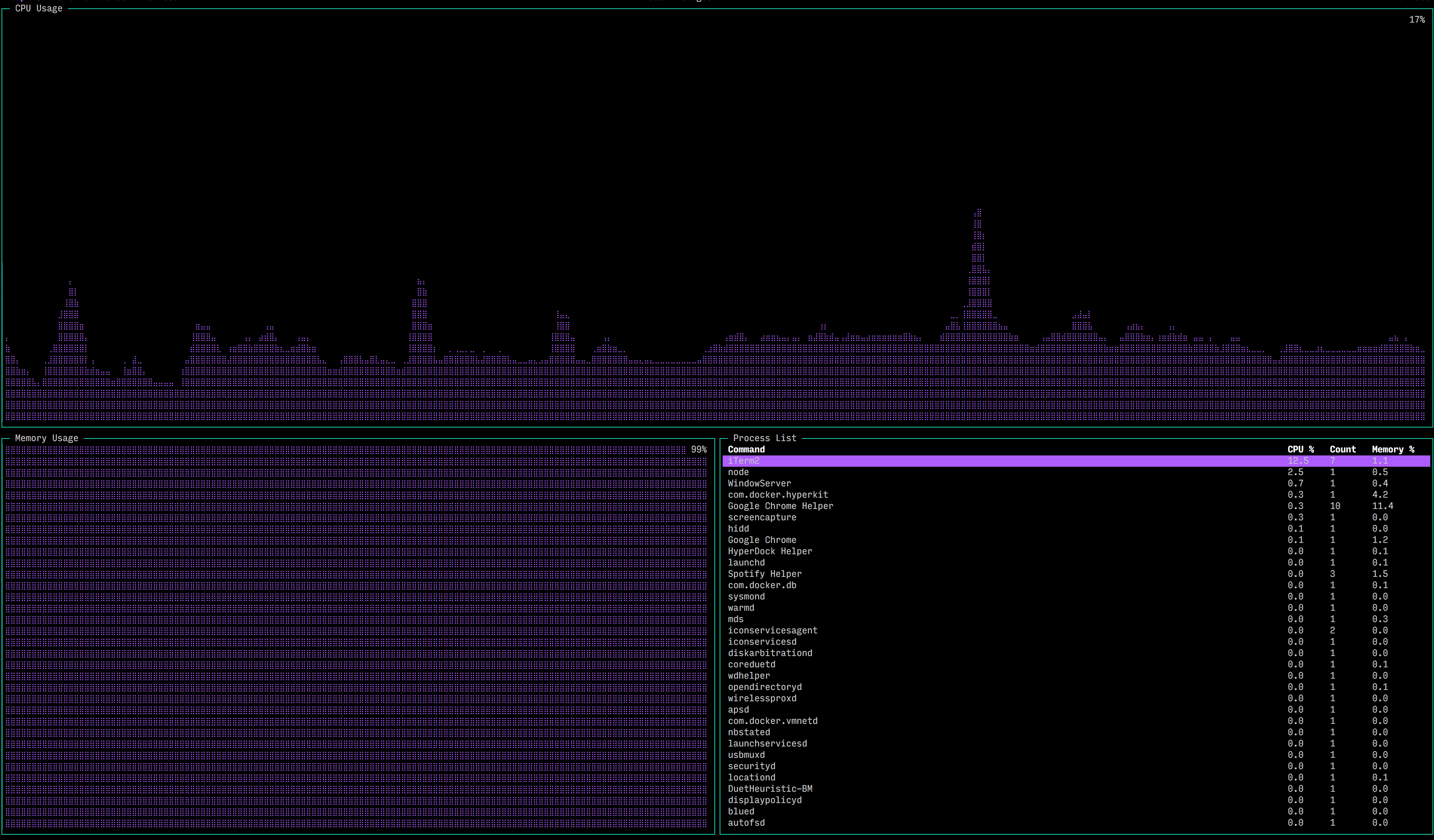
Task: Click the Count column header
Action: point(1342,449)
